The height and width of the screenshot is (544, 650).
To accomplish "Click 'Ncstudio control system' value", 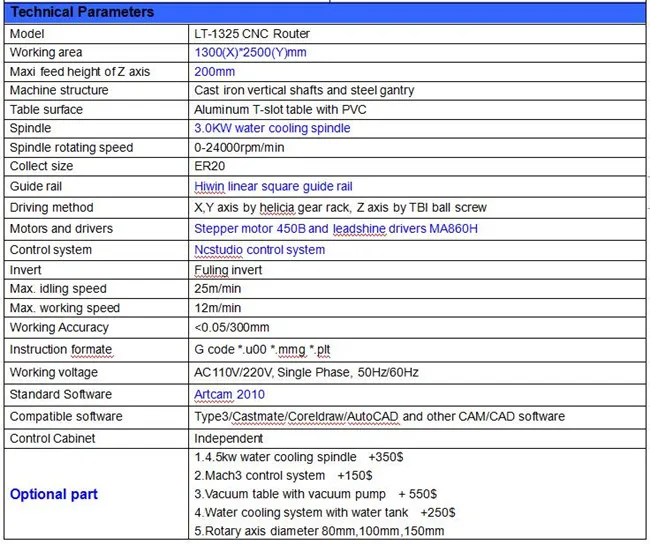I will (260, 250).
